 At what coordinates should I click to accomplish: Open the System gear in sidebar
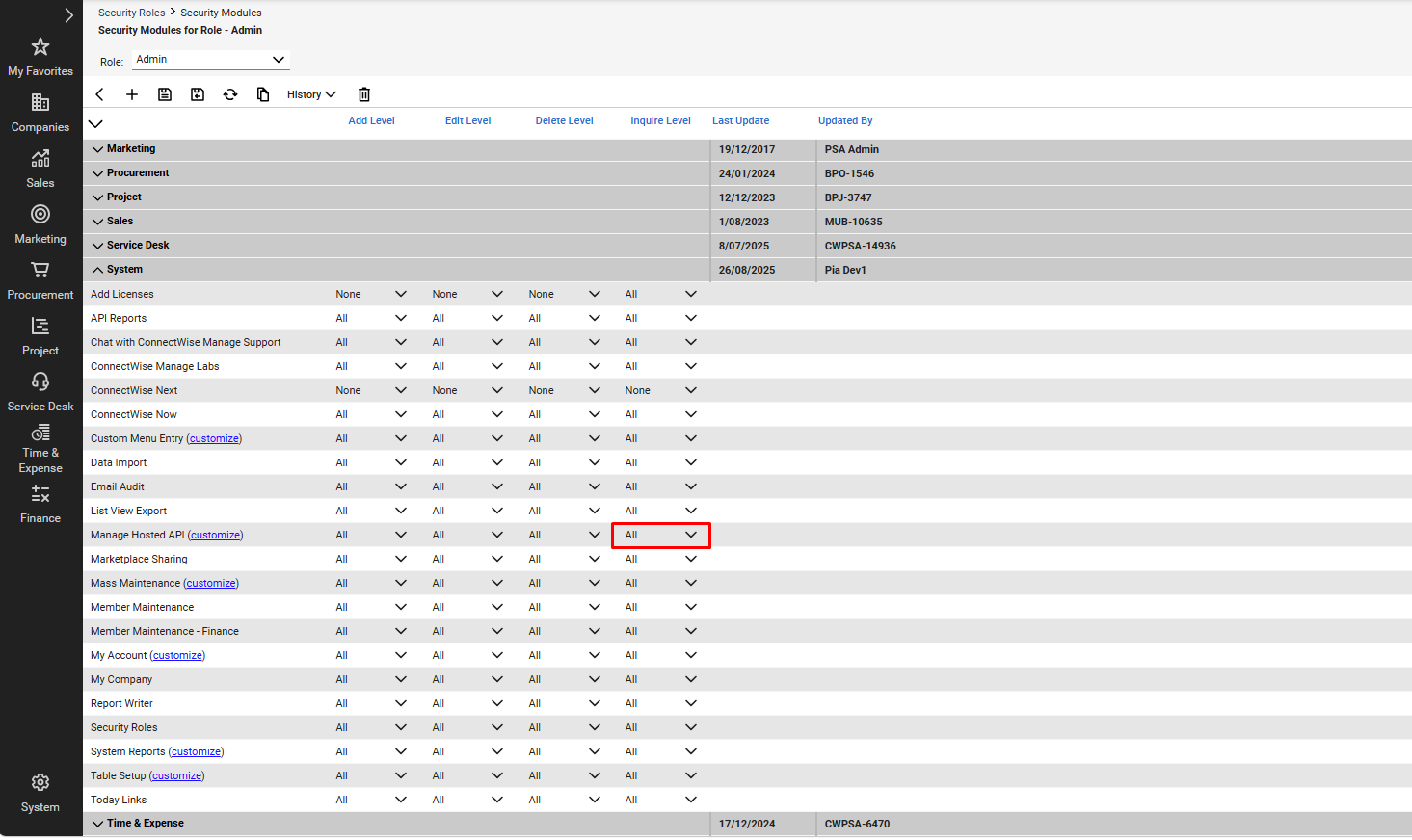point(40,793)
